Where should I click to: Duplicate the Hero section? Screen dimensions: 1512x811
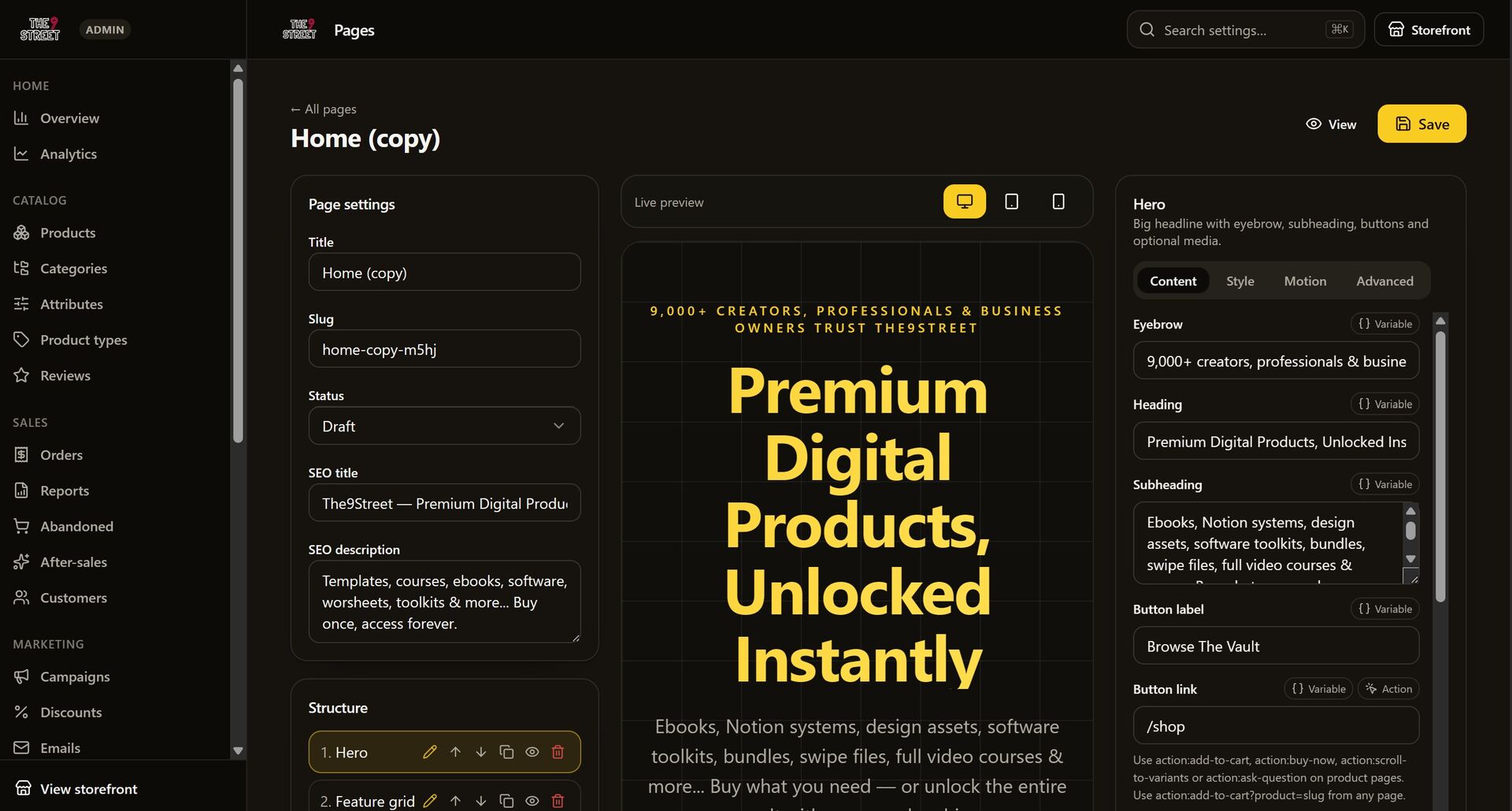pos(506,752)
